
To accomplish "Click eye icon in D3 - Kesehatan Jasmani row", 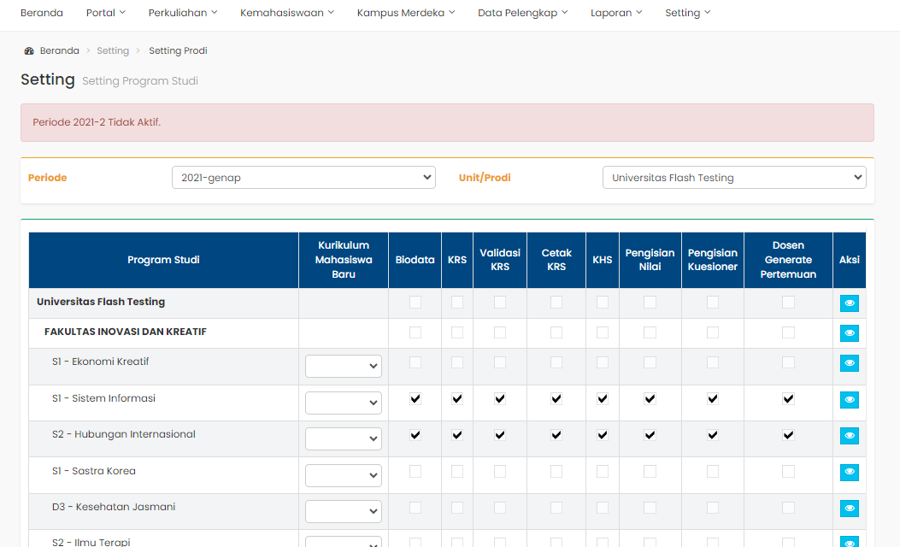I will 849,508.
